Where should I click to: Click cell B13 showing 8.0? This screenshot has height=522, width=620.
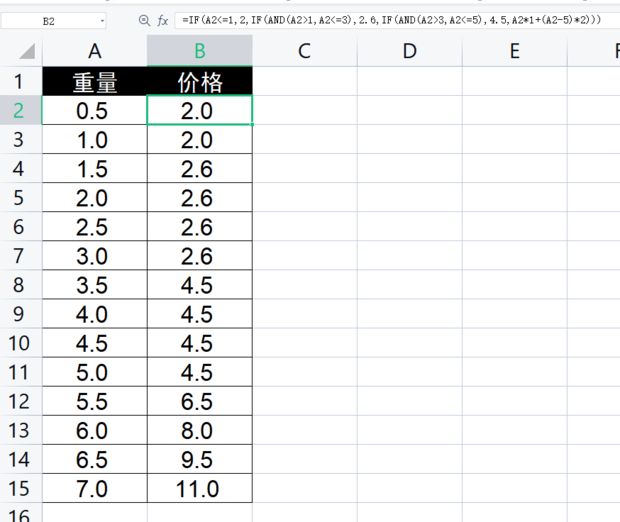pos(200,430)
